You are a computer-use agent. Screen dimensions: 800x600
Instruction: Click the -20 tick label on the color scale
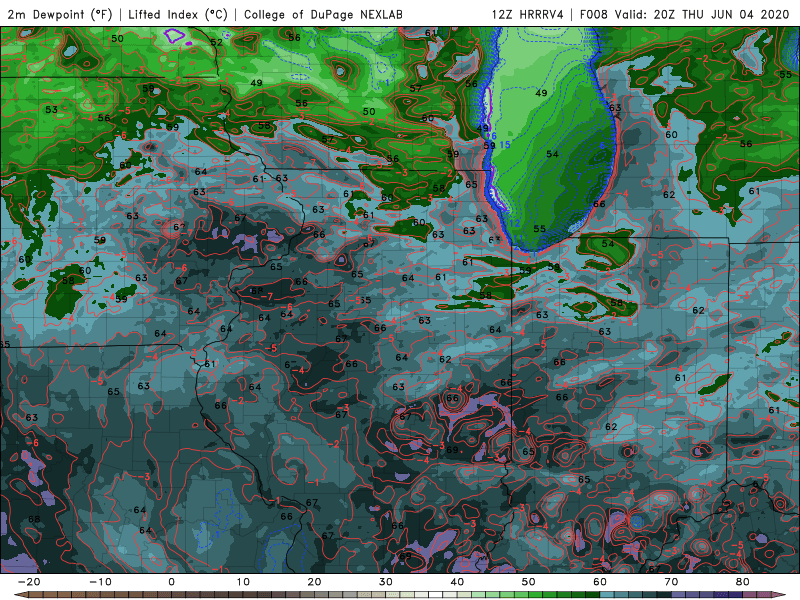coord(29,582)
